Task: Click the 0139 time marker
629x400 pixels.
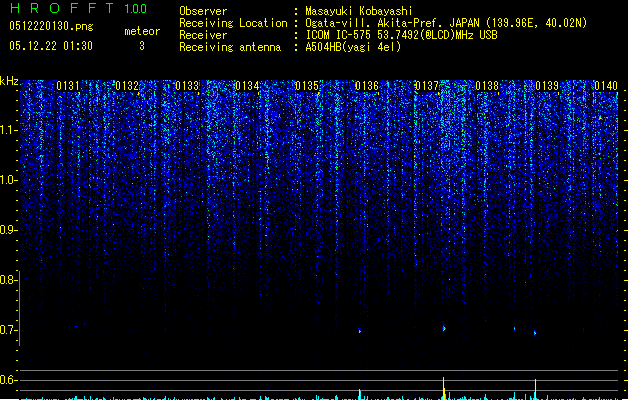Action: click(547, 86)
